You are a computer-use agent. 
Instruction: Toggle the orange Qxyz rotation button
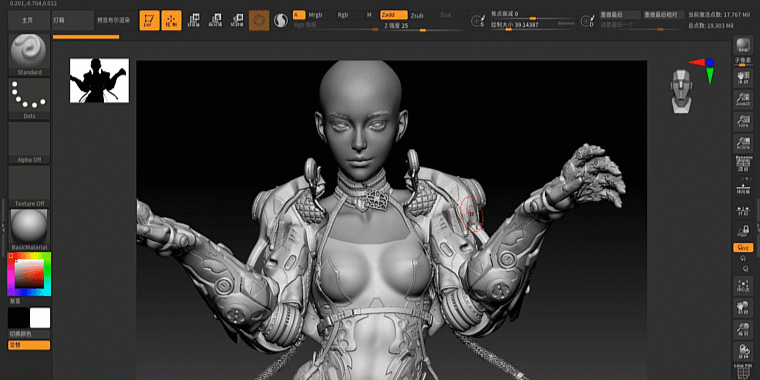coord(743,247)
